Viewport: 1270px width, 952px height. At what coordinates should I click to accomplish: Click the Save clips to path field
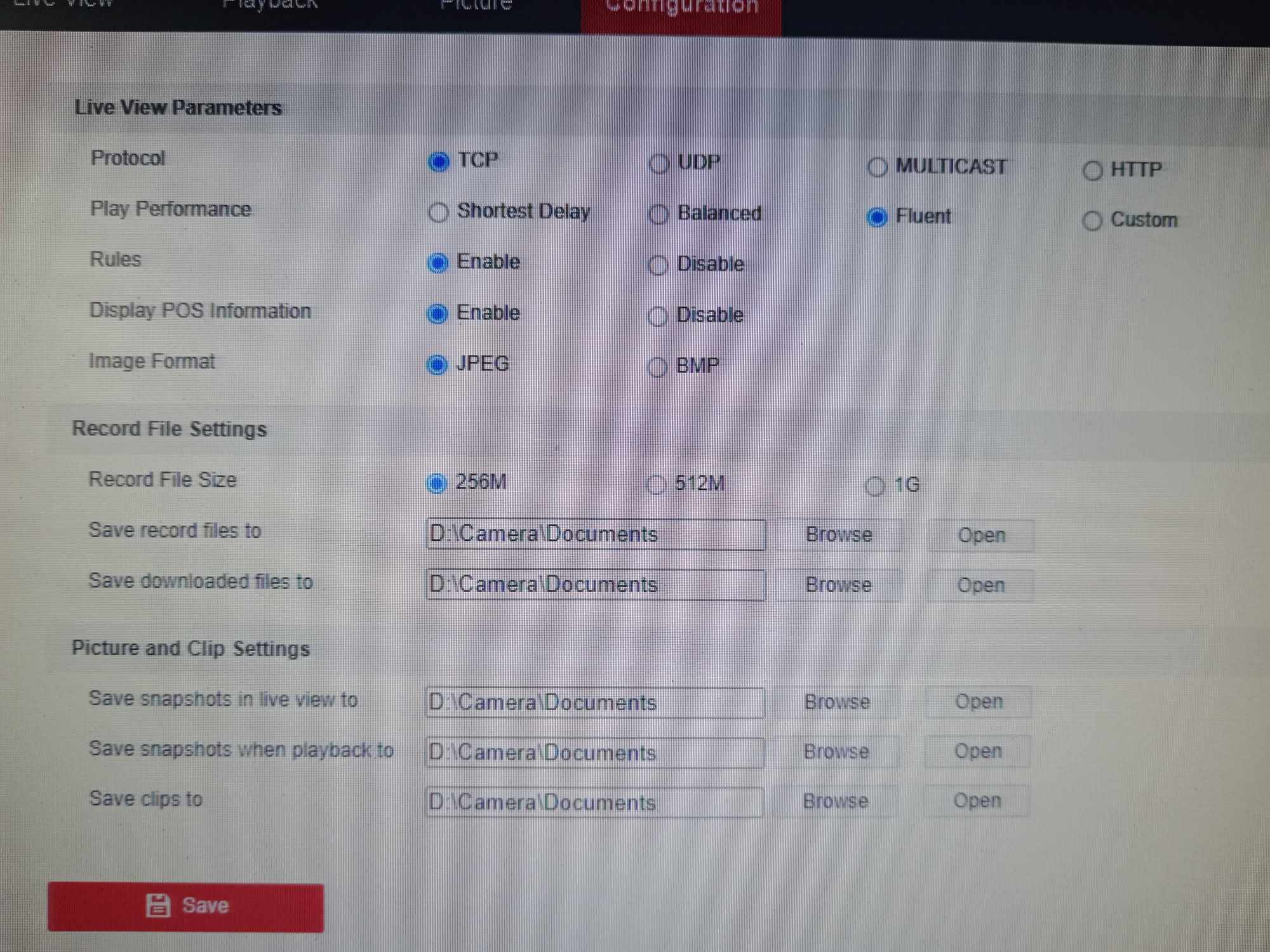pos(594,803)
